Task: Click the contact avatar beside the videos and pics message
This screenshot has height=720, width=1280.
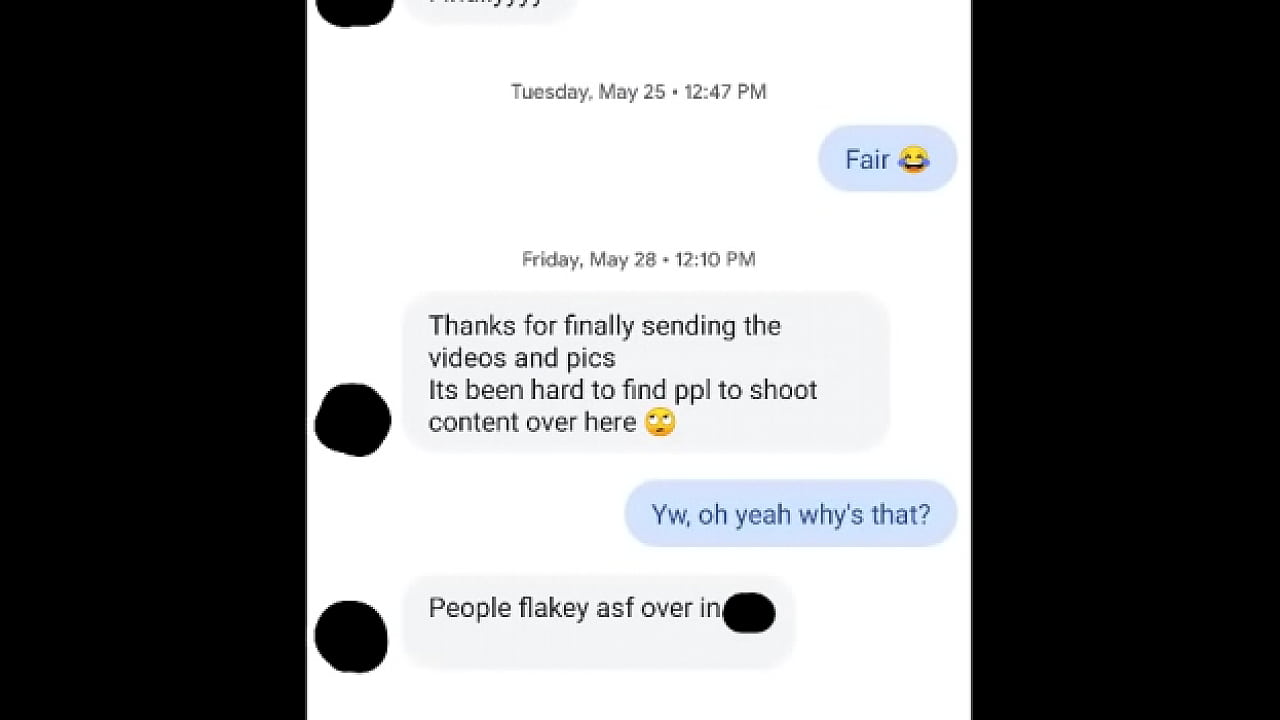Action: (352, 420)
